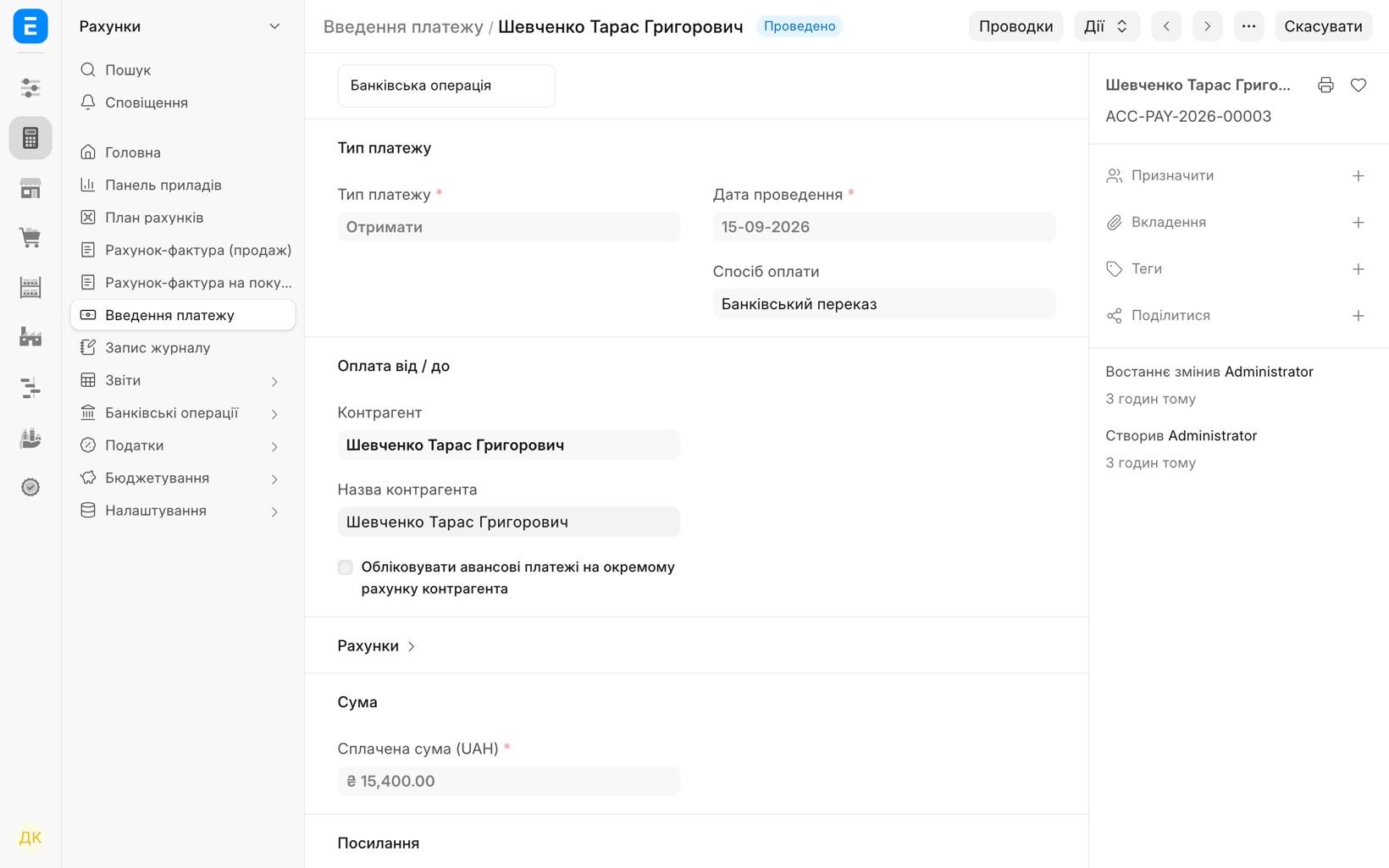
Task: Add assignment via plus next to Призначити
Action: point(1358,175)
